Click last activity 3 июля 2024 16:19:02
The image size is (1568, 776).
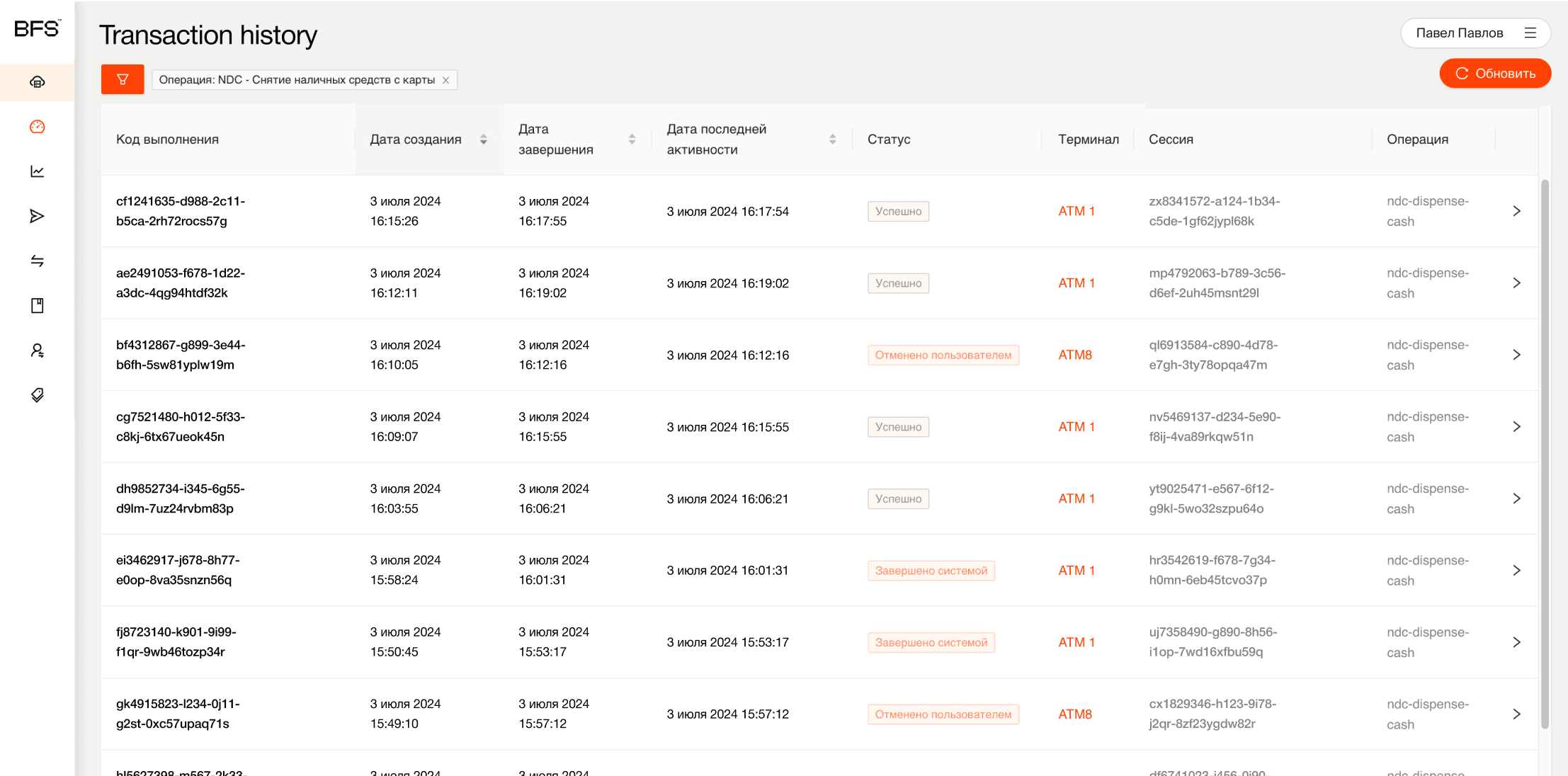[727, 283]
